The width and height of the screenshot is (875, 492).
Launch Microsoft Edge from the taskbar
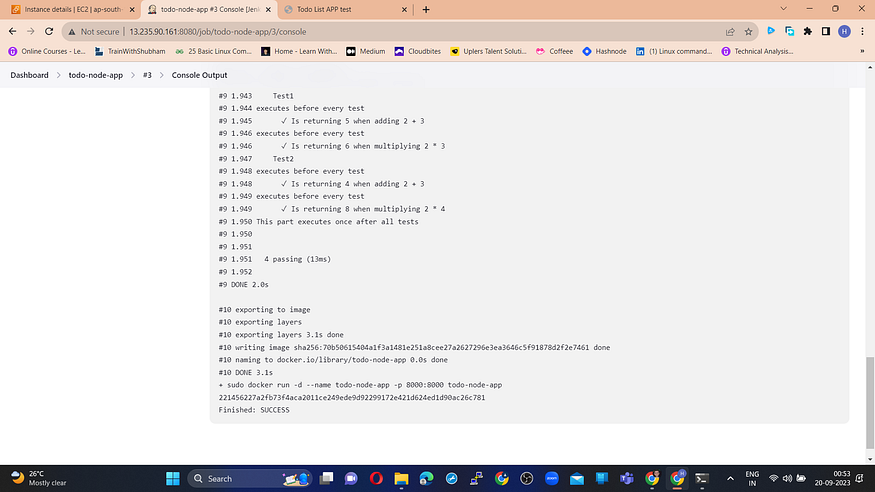[426, 479]
